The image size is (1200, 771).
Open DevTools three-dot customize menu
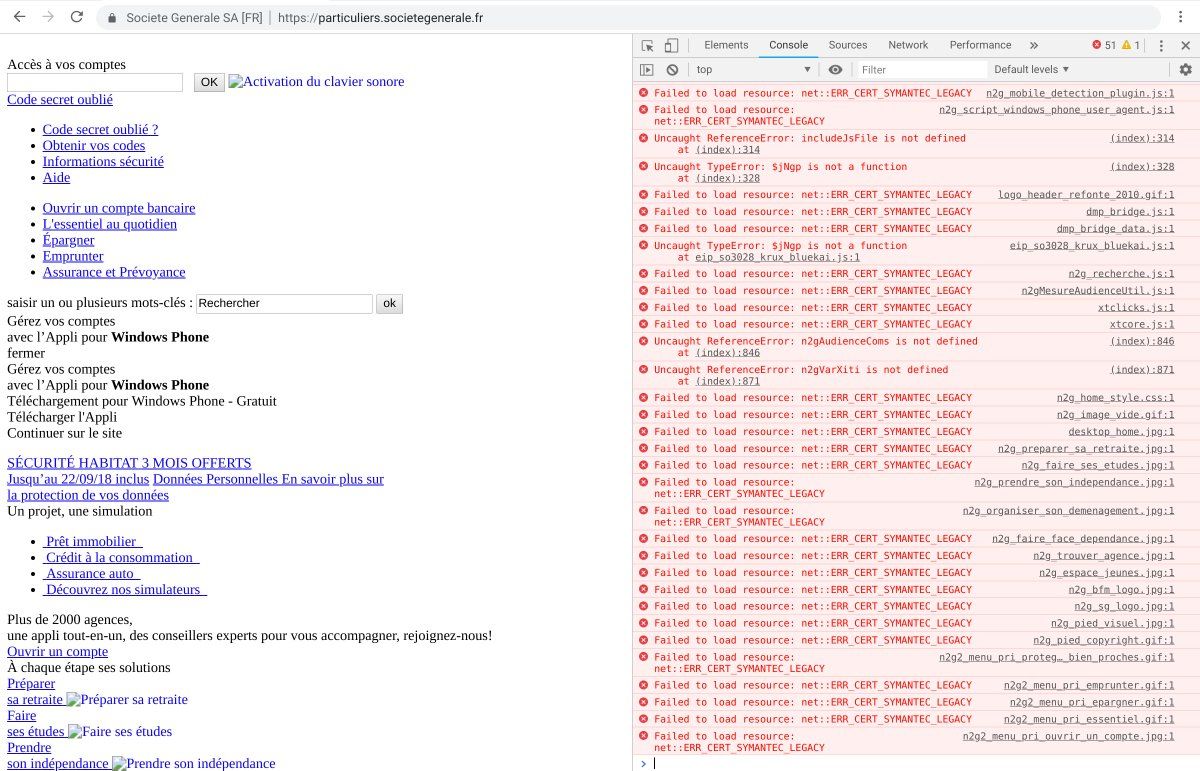pyautogui.click(x=1161, y=45)
